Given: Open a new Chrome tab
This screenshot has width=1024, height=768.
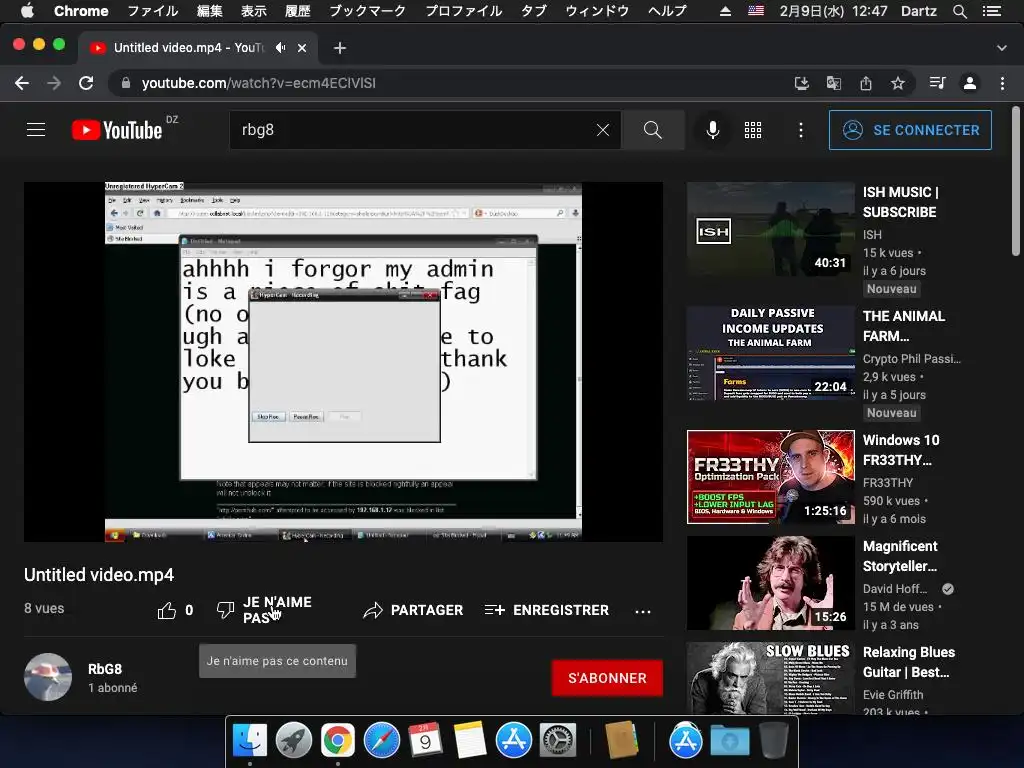Looking at the screenshot, I should pyautogui.click(x=340, y=48).
